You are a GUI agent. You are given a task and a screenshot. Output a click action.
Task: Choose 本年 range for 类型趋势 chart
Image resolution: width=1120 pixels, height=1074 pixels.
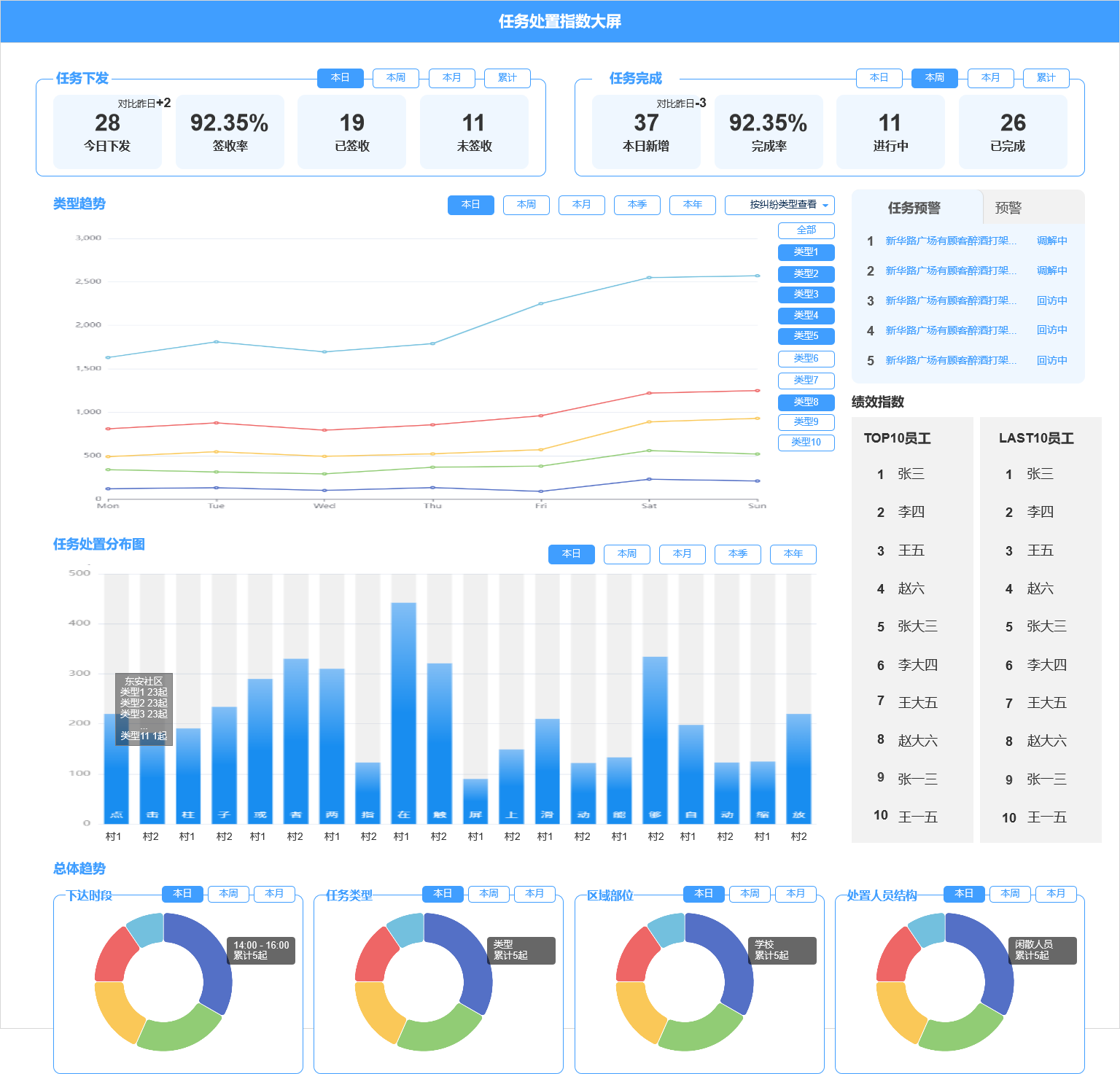(693, 205)
